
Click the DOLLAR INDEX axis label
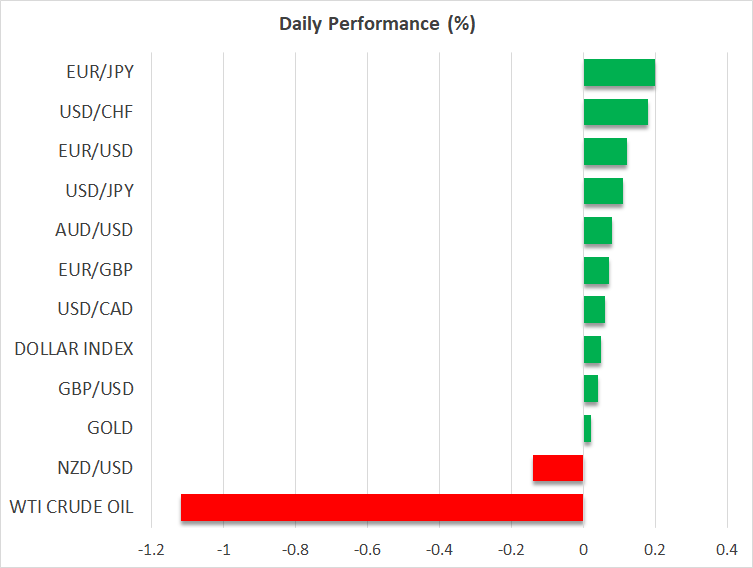tap(74, 349)
